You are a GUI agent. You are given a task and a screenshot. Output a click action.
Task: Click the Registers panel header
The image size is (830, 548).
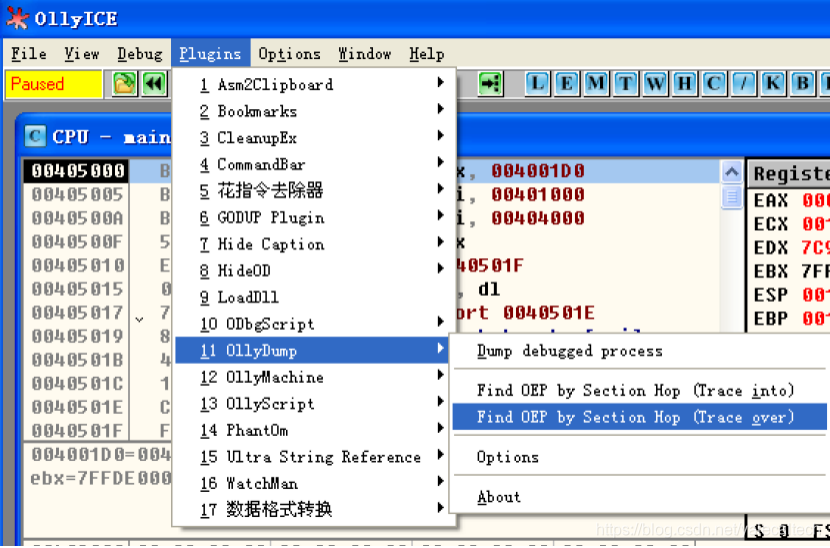pyautogui.click(x=789, y=173)
